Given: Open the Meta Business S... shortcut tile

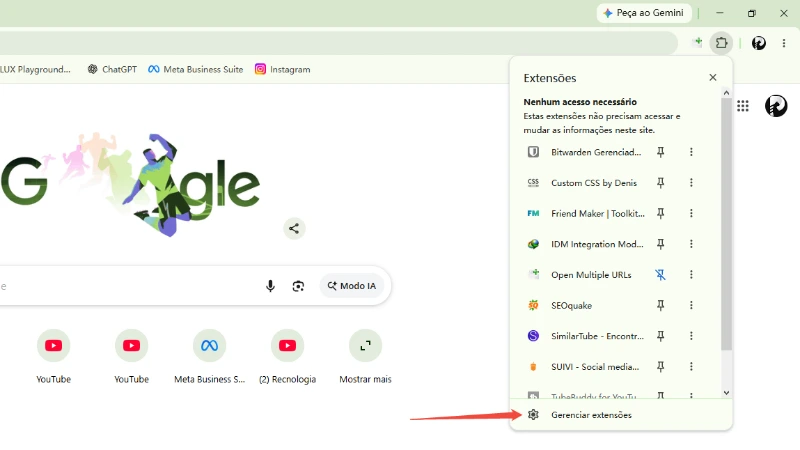Looking at the screenshot, I should [x=210, y=357].
